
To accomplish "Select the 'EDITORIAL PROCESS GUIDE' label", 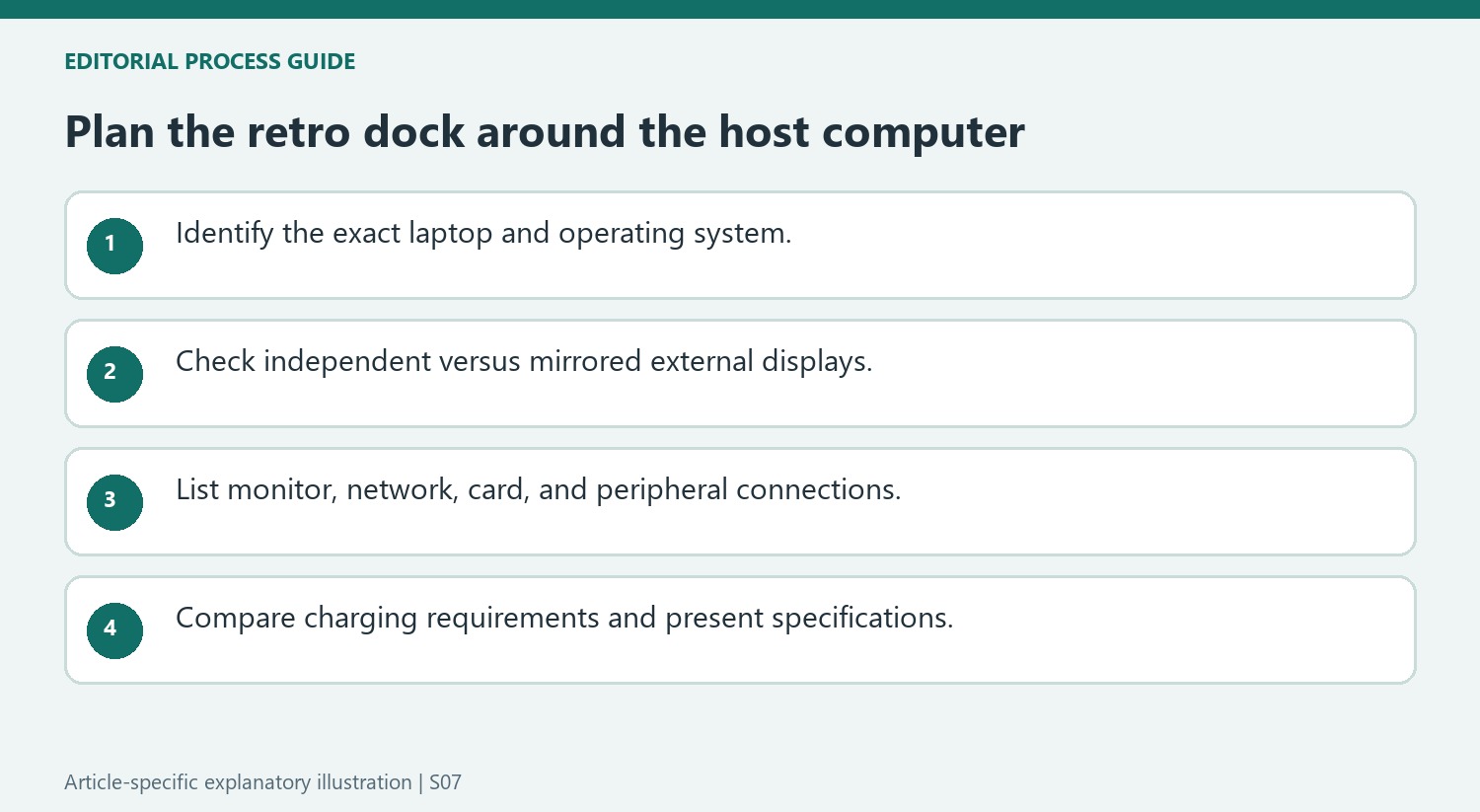I will (x=210, y=61).
